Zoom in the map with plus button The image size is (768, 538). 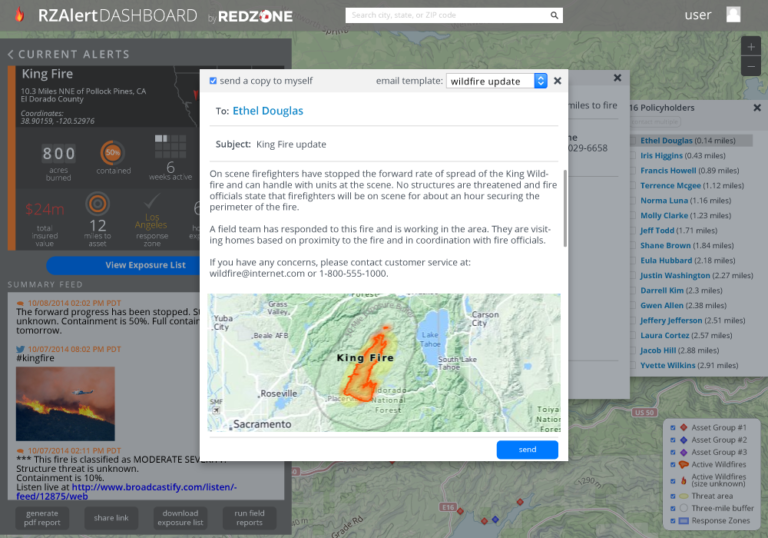click(x=751, y=47)
